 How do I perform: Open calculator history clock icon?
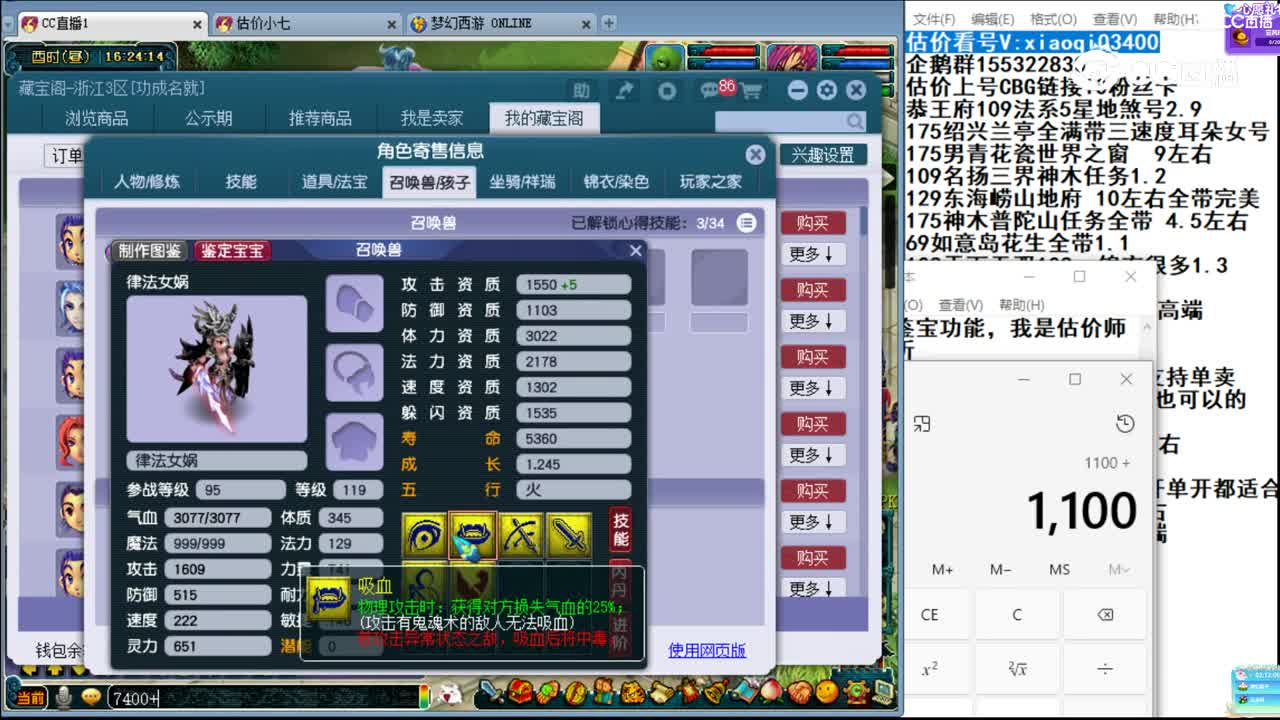(1125, 424)
